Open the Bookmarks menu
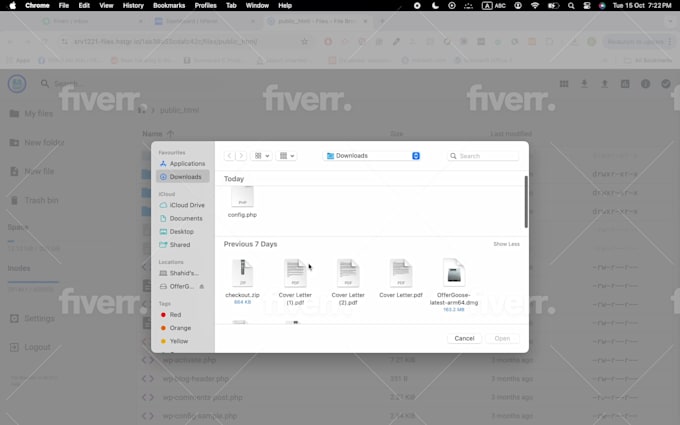Screen dimensions: 680x425 [x=169, y=6]
